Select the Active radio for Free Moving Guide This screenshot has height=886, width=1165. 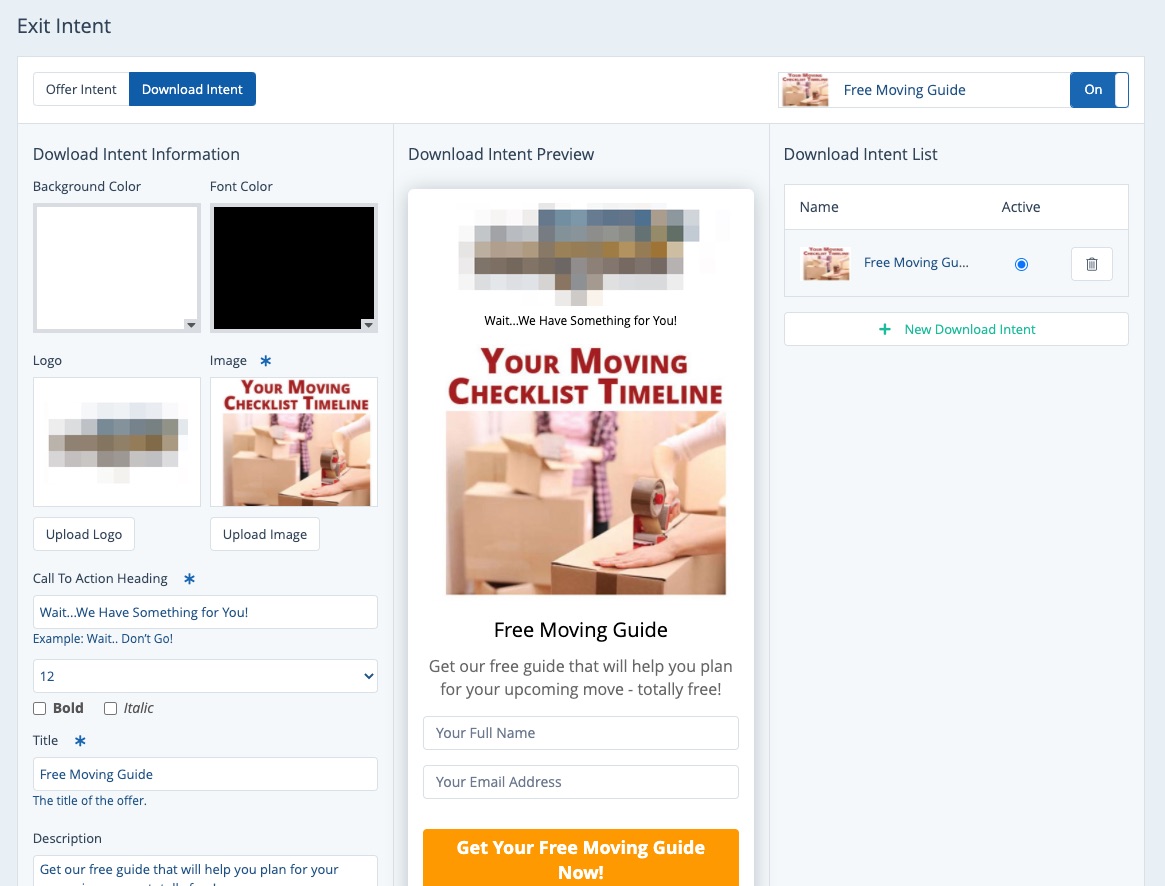click(1021, 264)
